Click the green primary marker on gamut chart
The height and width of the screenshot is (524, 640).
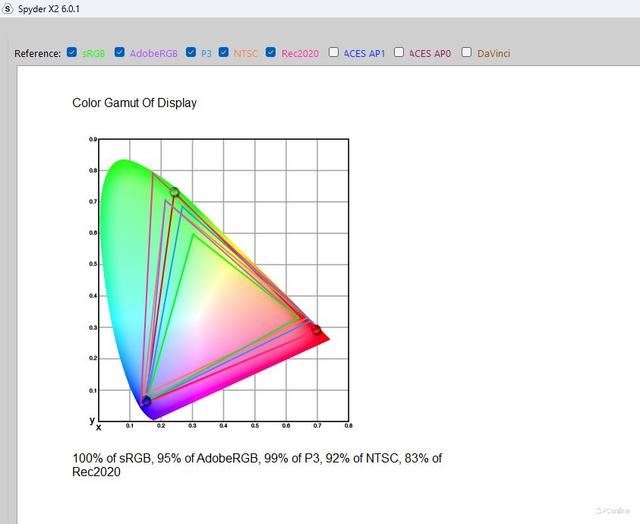[174, 191]
